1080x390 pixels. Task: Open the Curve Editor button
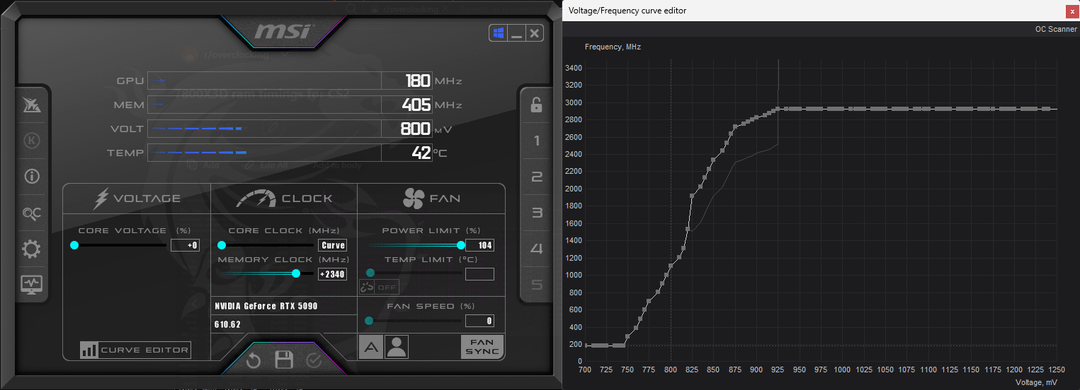(x=135, y=350)
